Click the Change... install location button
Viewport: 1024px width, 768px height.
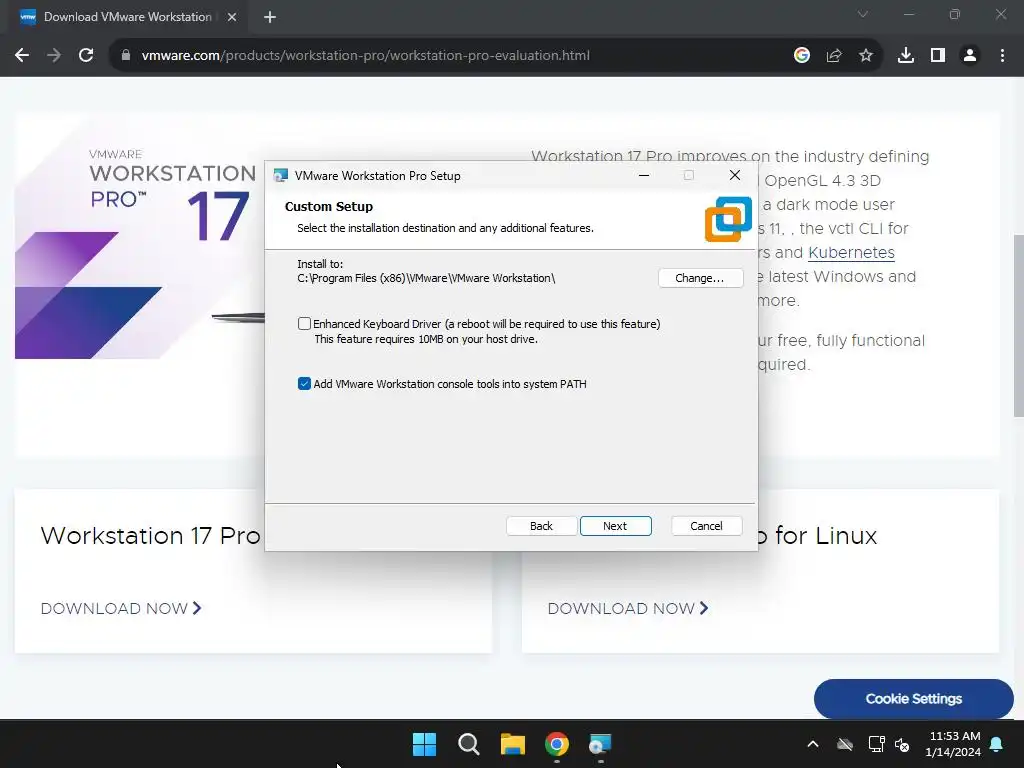(700, 278)
